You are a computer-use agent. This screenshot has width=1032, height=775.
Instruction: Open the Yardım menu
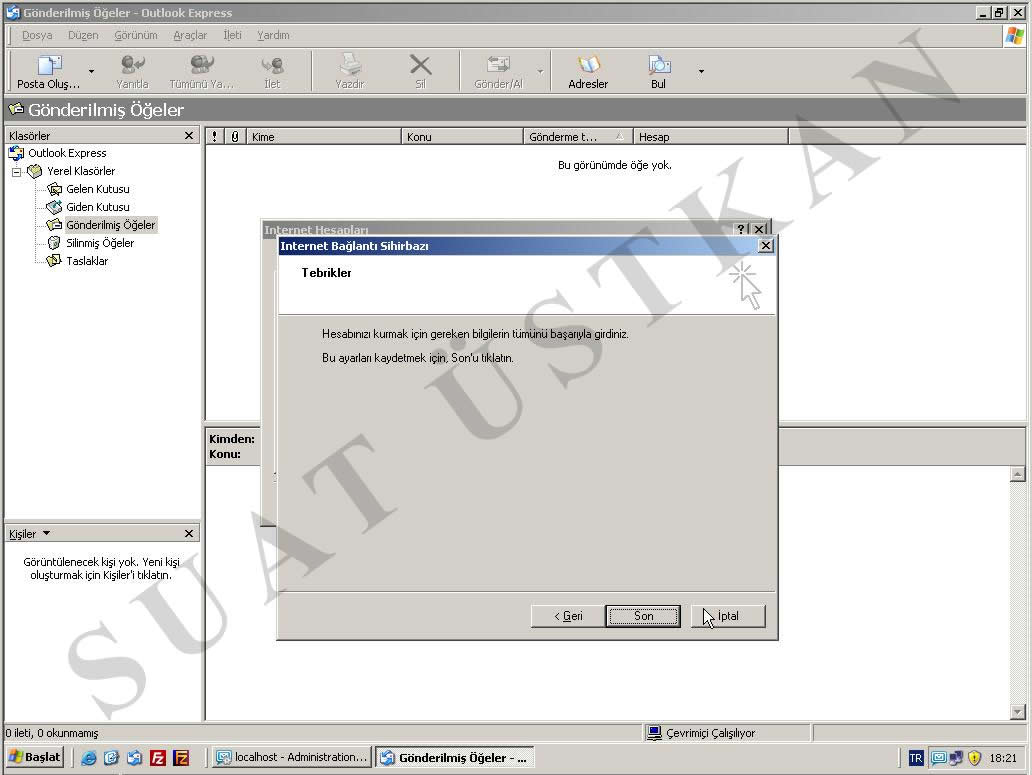click(273, 36)
